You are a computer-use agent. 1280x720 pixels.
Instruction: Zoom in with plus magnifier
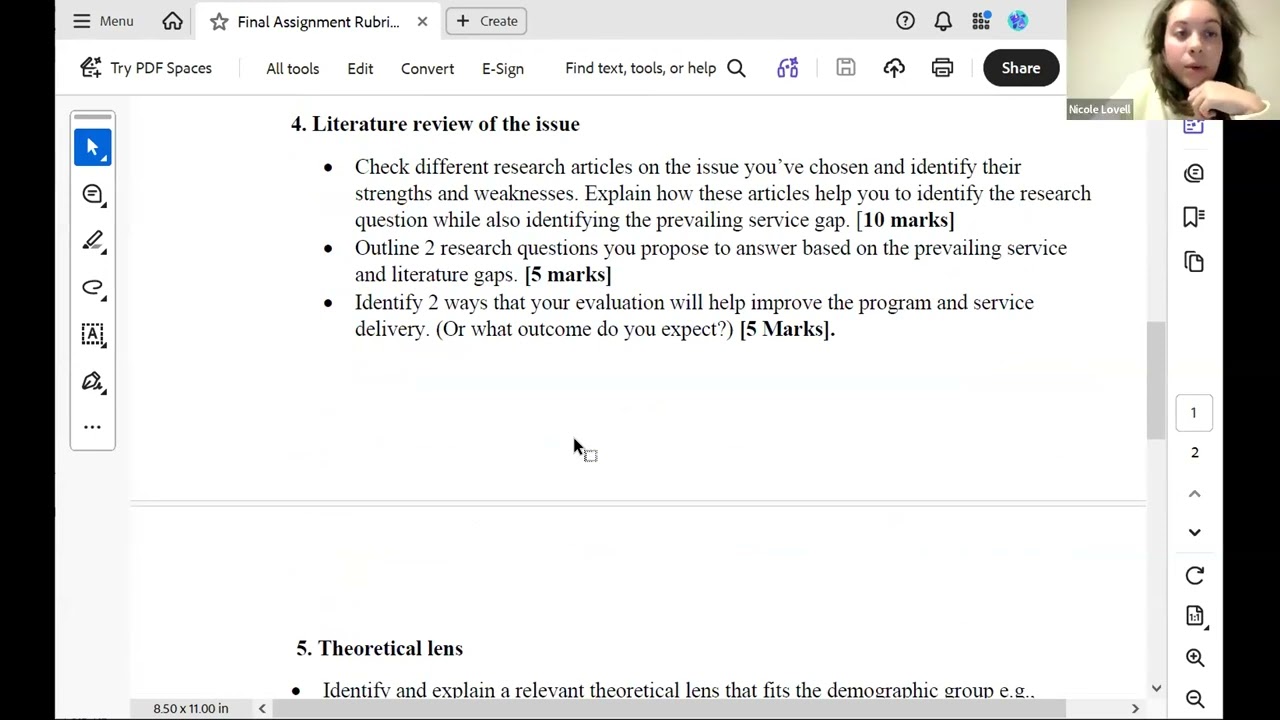1194,658
